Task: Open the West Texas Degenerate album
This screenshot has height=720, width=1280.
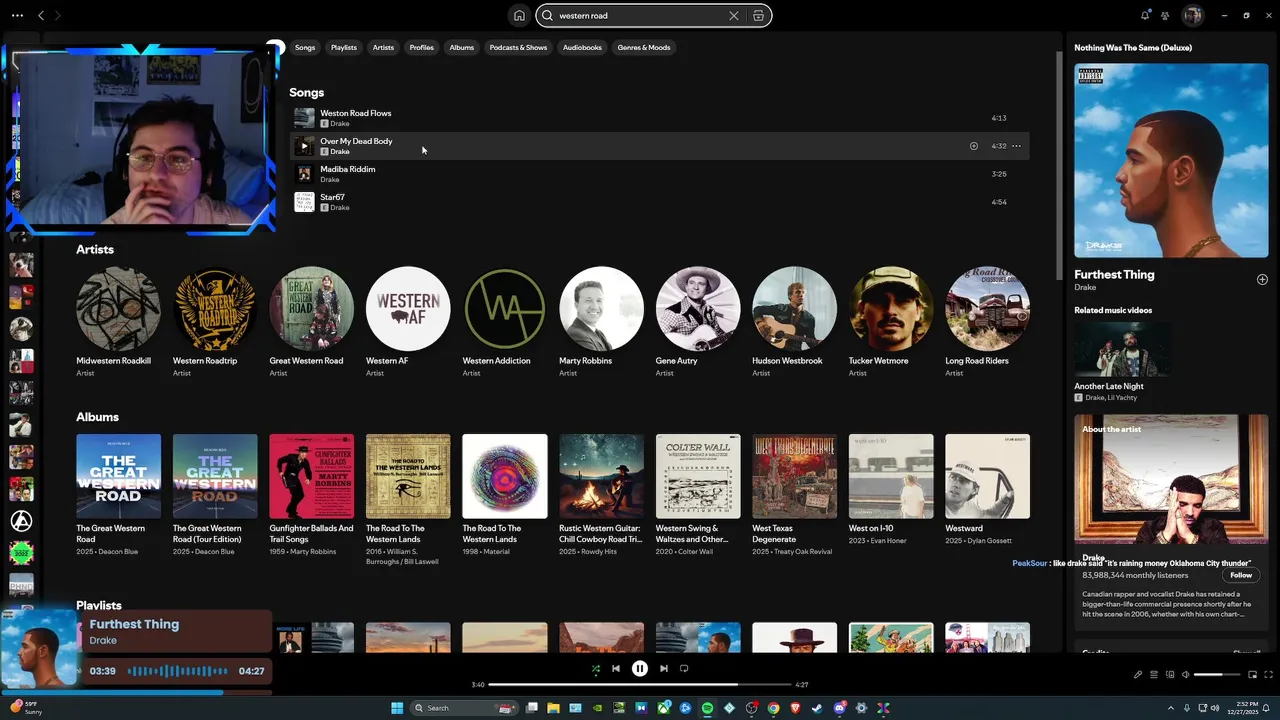Action: click(795, 476)
